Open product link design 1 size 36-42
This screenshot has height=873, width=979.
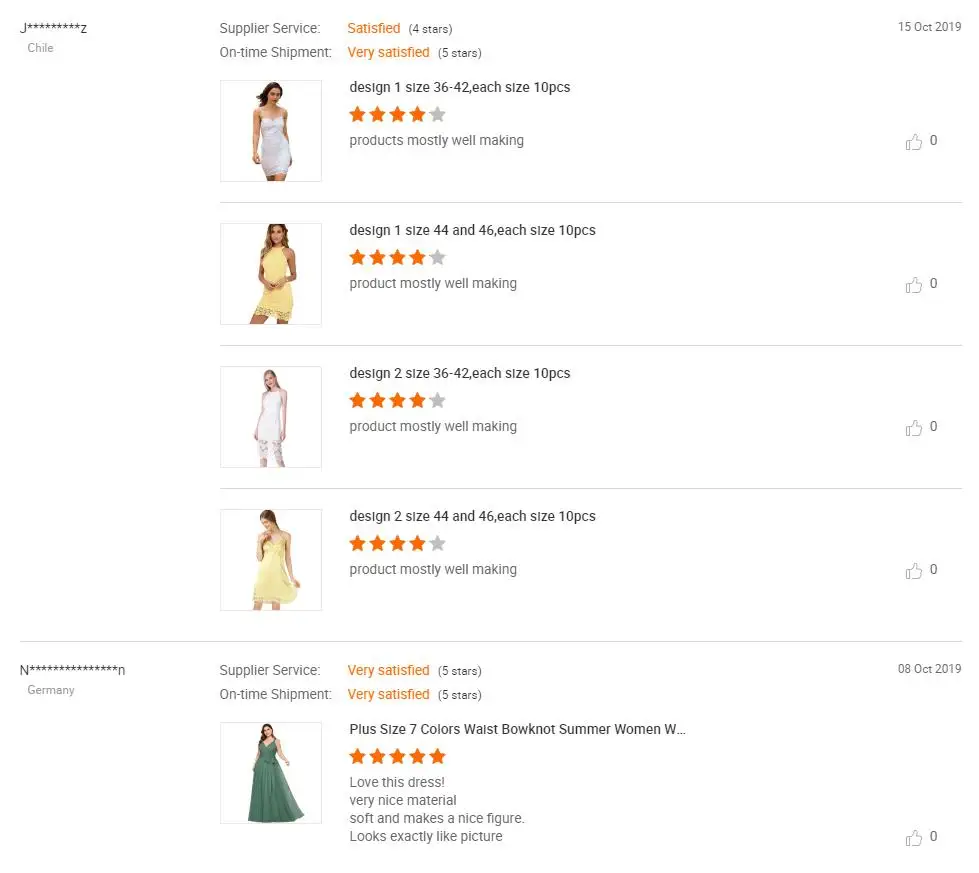(x=459, y=88)
